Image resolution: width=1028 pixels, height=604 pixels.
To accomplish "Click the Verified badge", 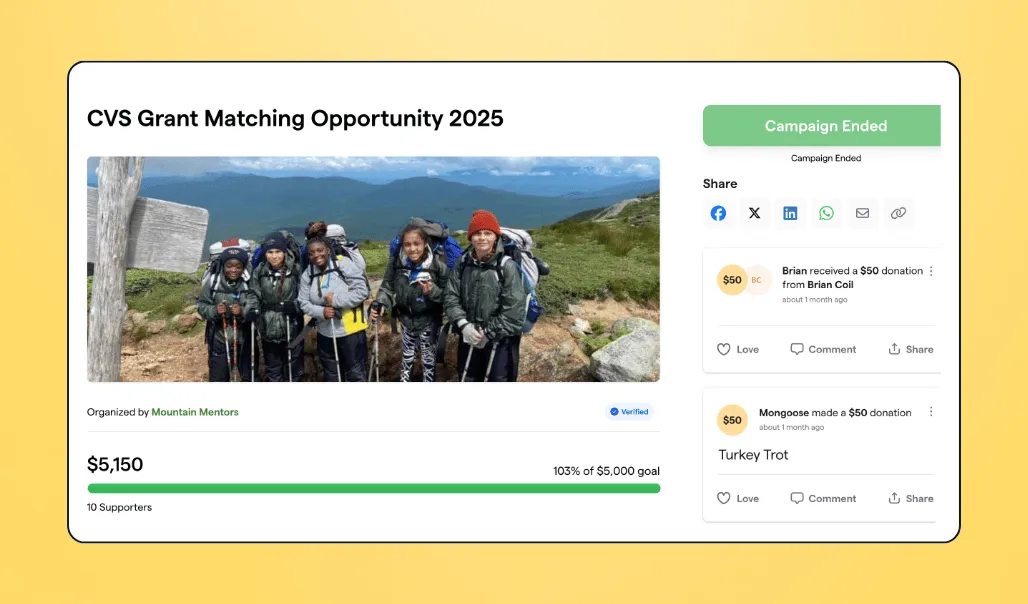I will [629, 412].
